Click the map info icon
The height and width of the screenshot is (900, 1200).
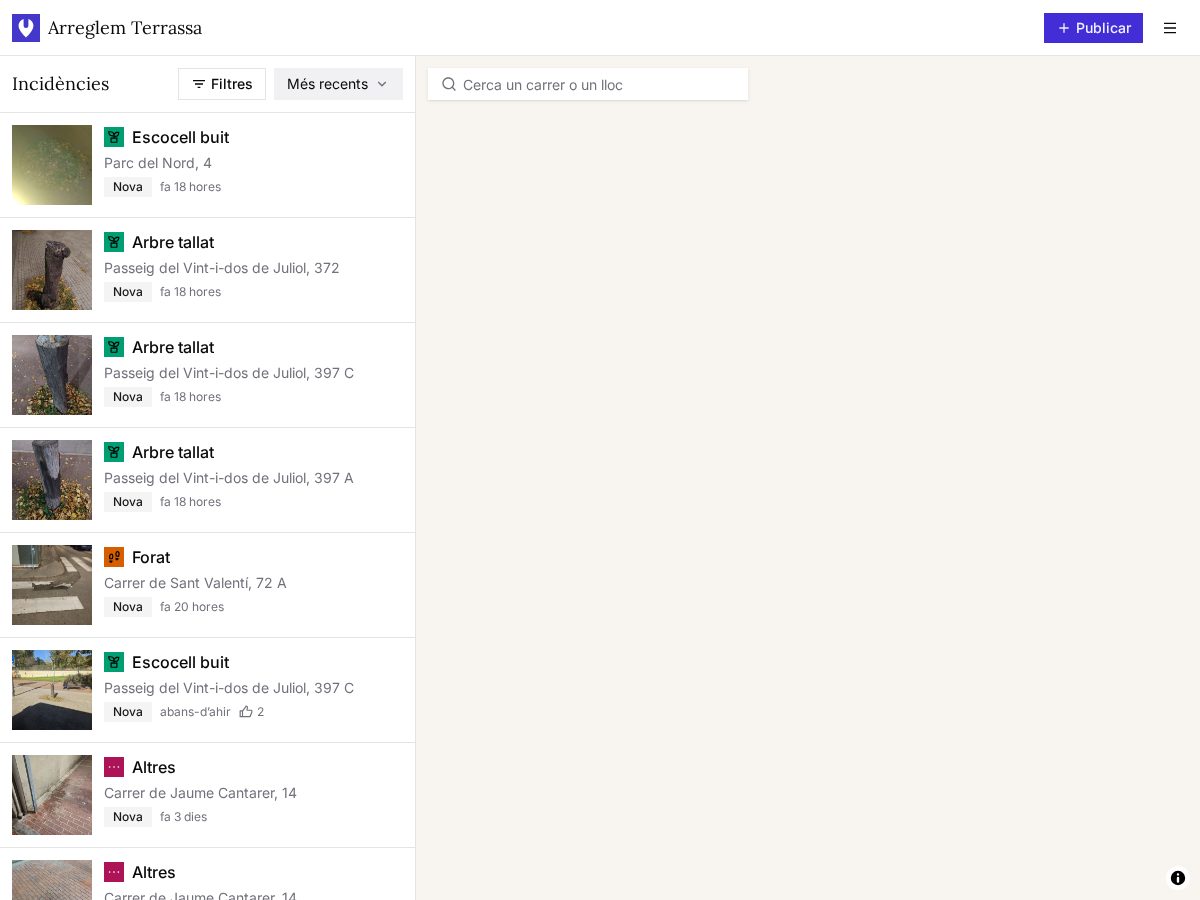tap(1178, 878)
